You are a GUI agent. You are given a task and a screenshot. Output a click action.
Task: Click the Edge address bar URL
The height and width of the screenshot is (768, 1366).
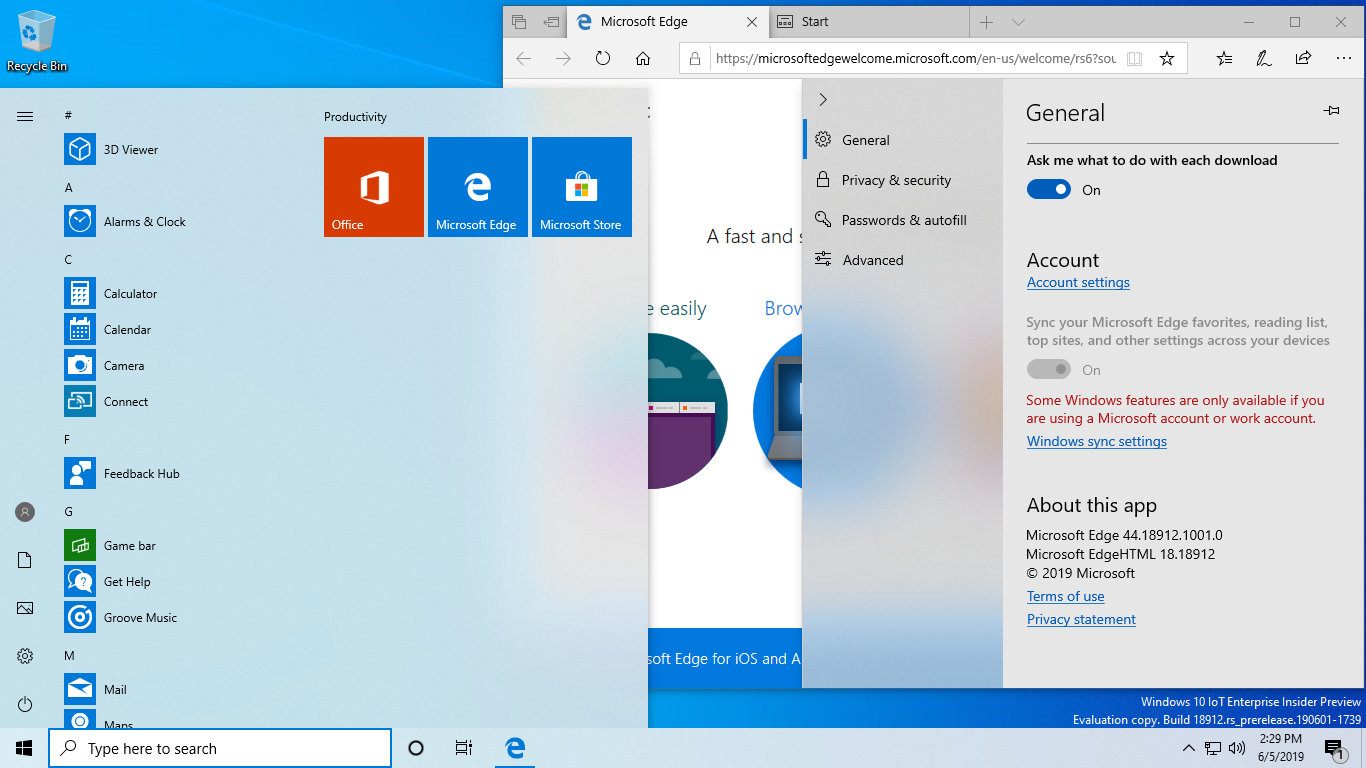[916, 59]
